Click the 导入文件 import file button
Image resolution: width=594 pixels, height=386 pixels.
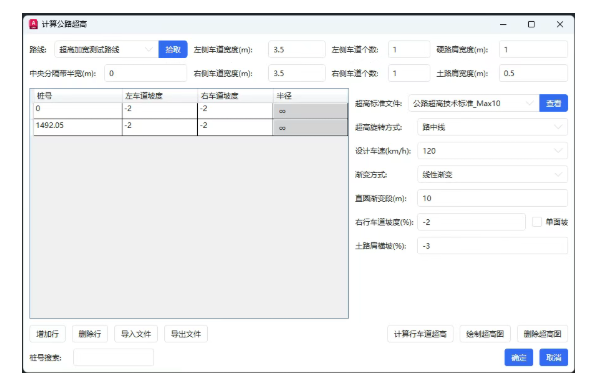(x=136, y=334)
